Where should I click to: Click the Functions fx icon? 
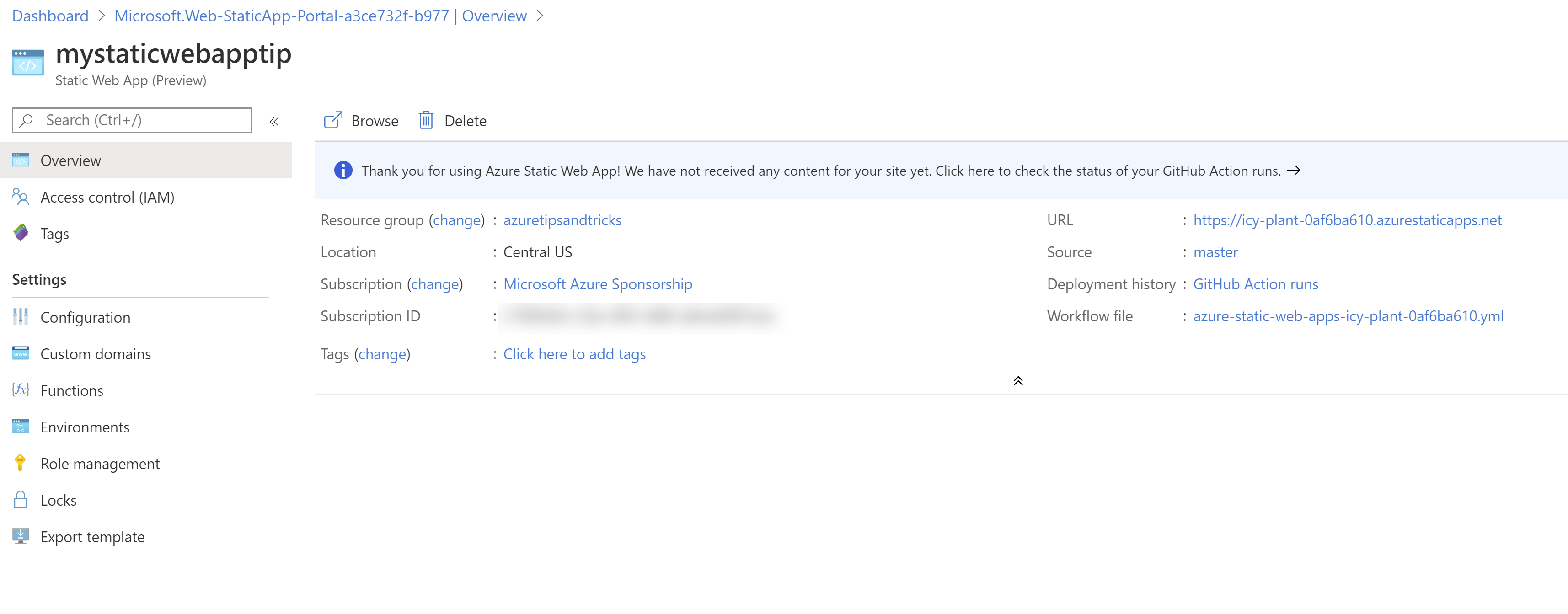pyautogui.click(x=21, y=390)
